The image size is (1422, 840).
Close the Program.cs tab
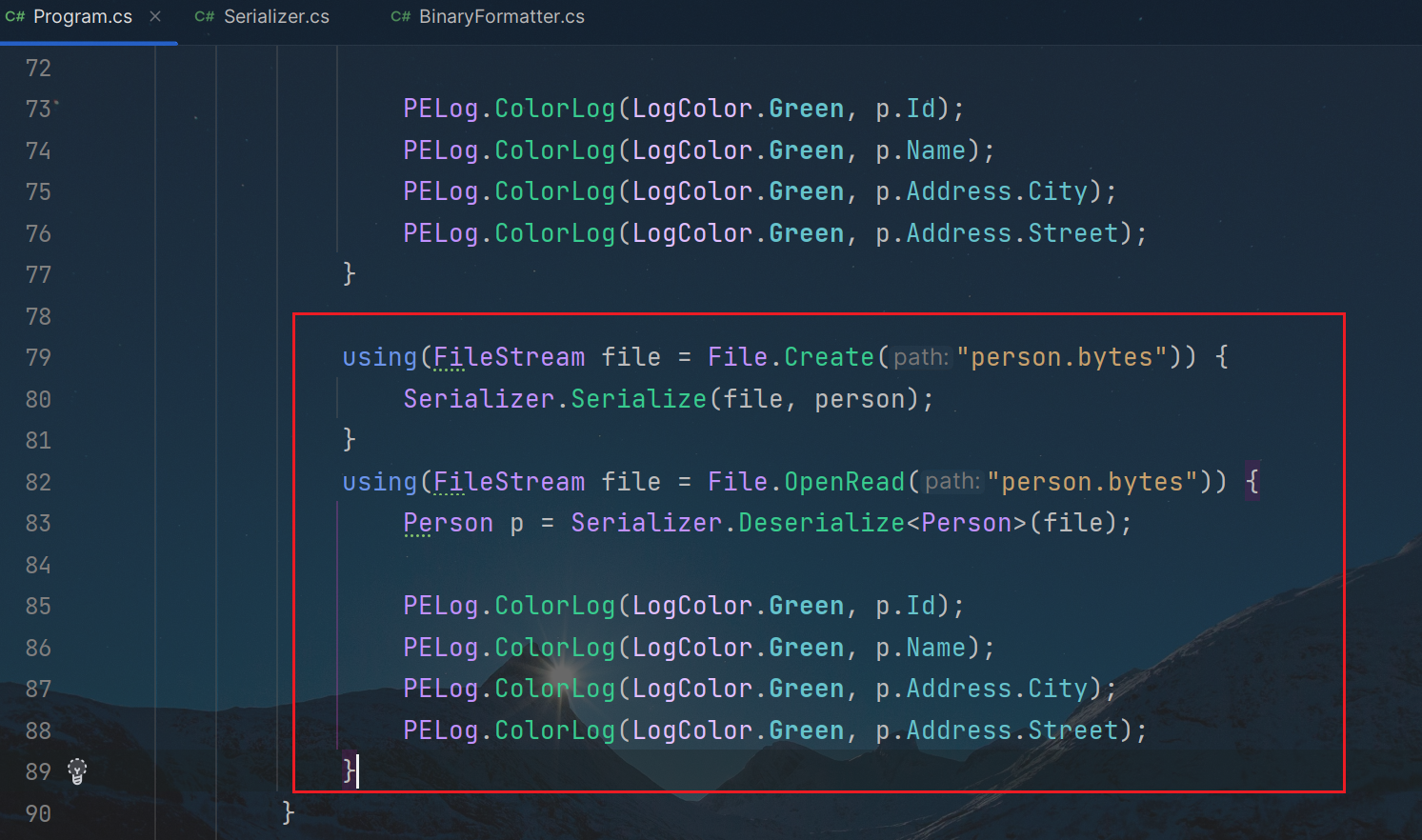pos(155,17)
